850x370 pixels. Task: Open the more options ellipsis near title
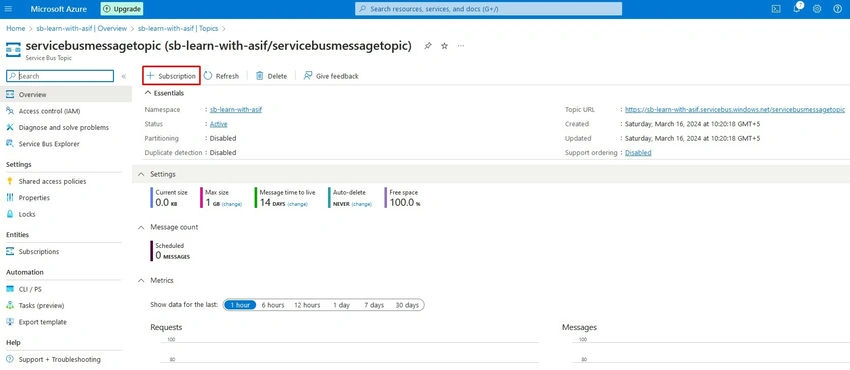pyautogui.click(x=461, y=46)
